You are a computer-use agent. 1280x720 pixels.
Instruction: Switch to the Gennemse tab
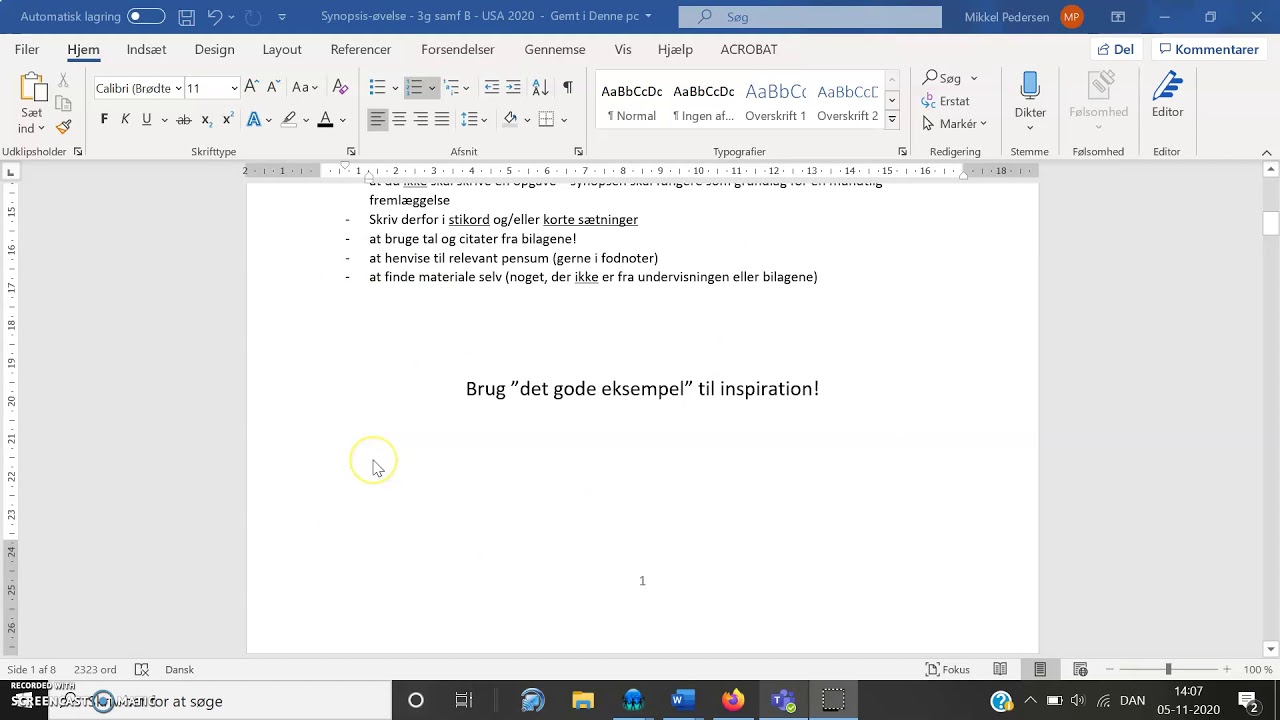click(x=555, y=50)
